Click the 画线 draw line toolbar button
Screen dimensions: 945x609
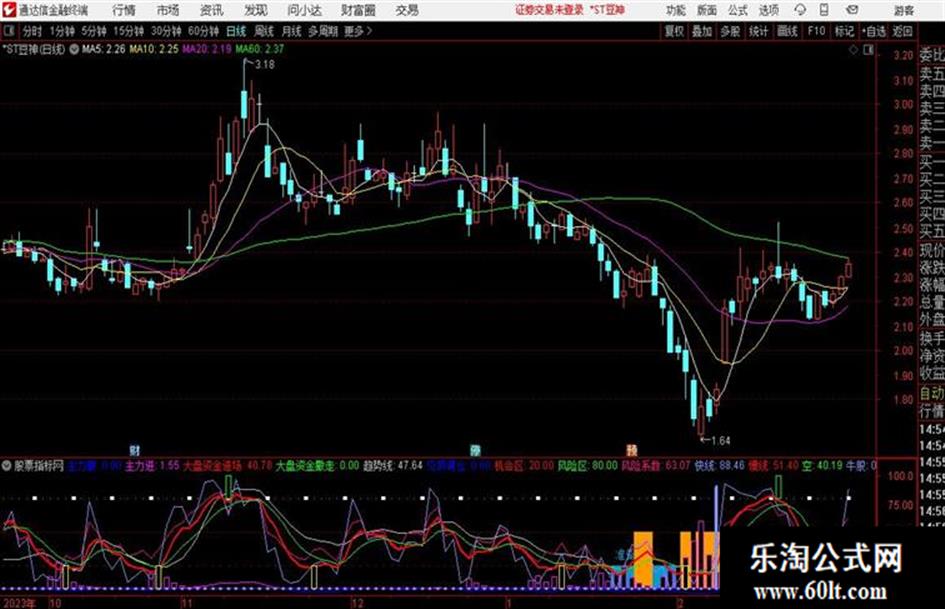click(787, 31)
